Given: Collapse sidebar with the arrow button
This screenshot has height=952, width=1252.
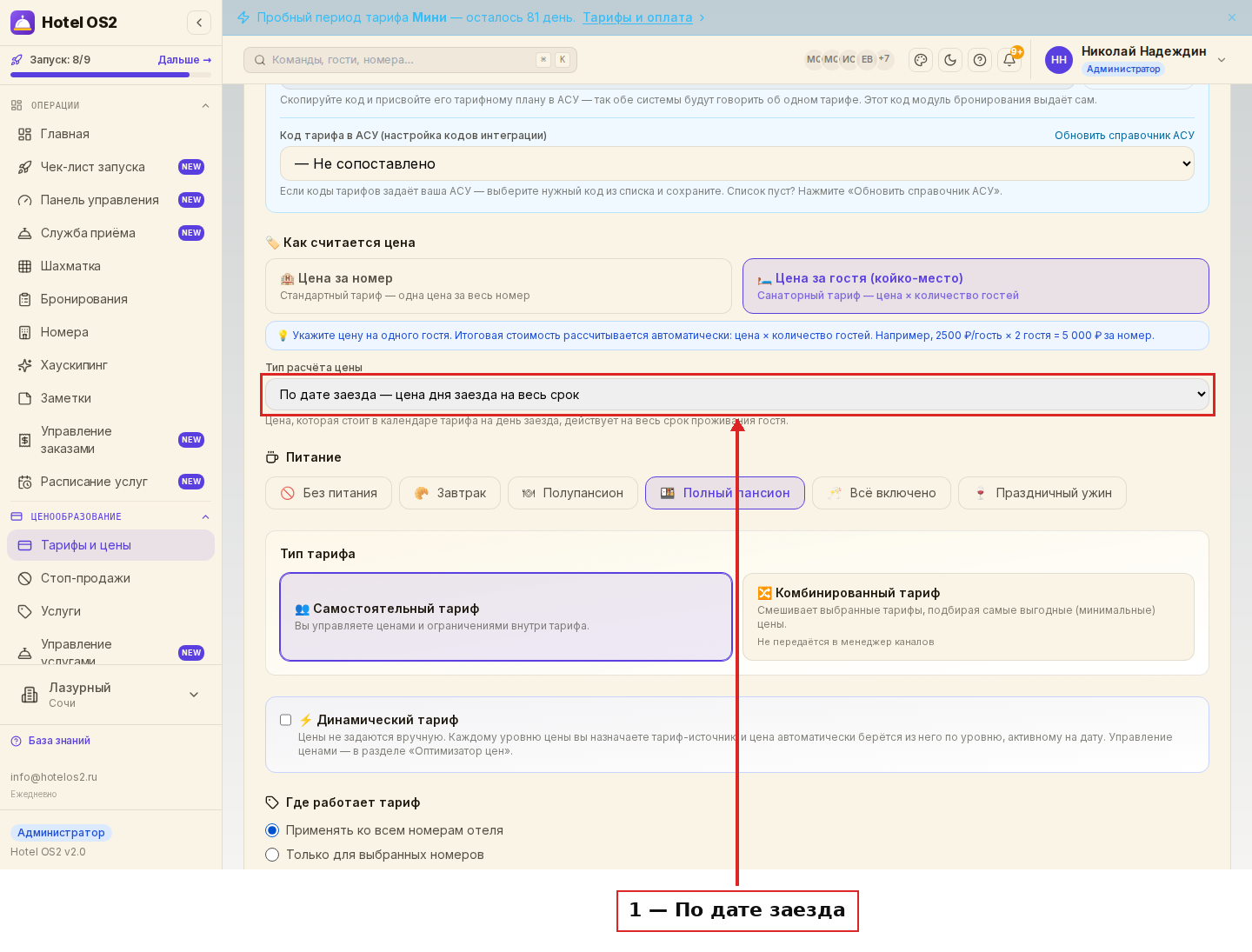Looking at the screenshot, I should coord(199,23).
